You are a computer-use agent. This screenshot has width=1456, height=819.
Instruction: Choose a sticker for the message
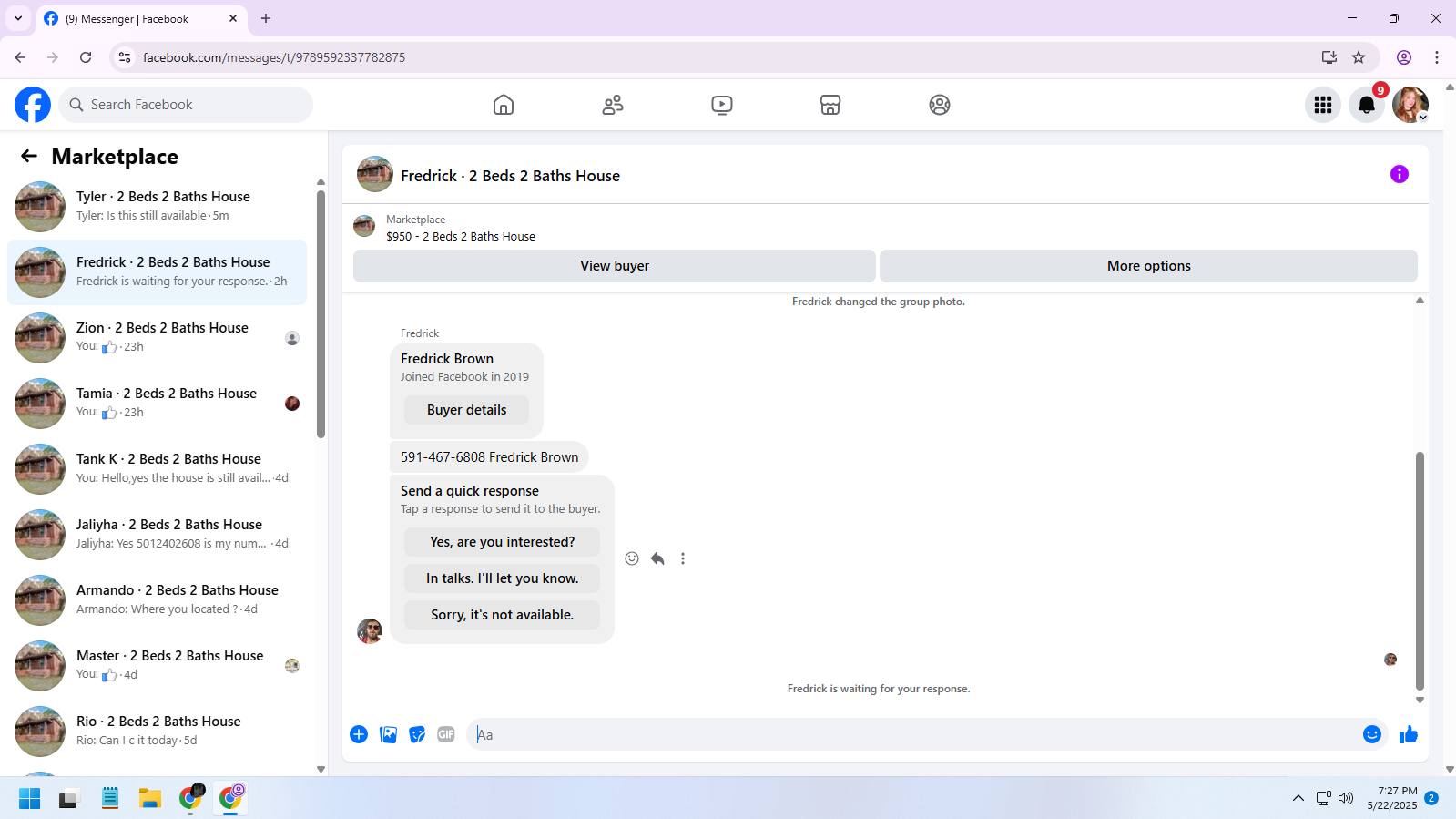[417, 734]
